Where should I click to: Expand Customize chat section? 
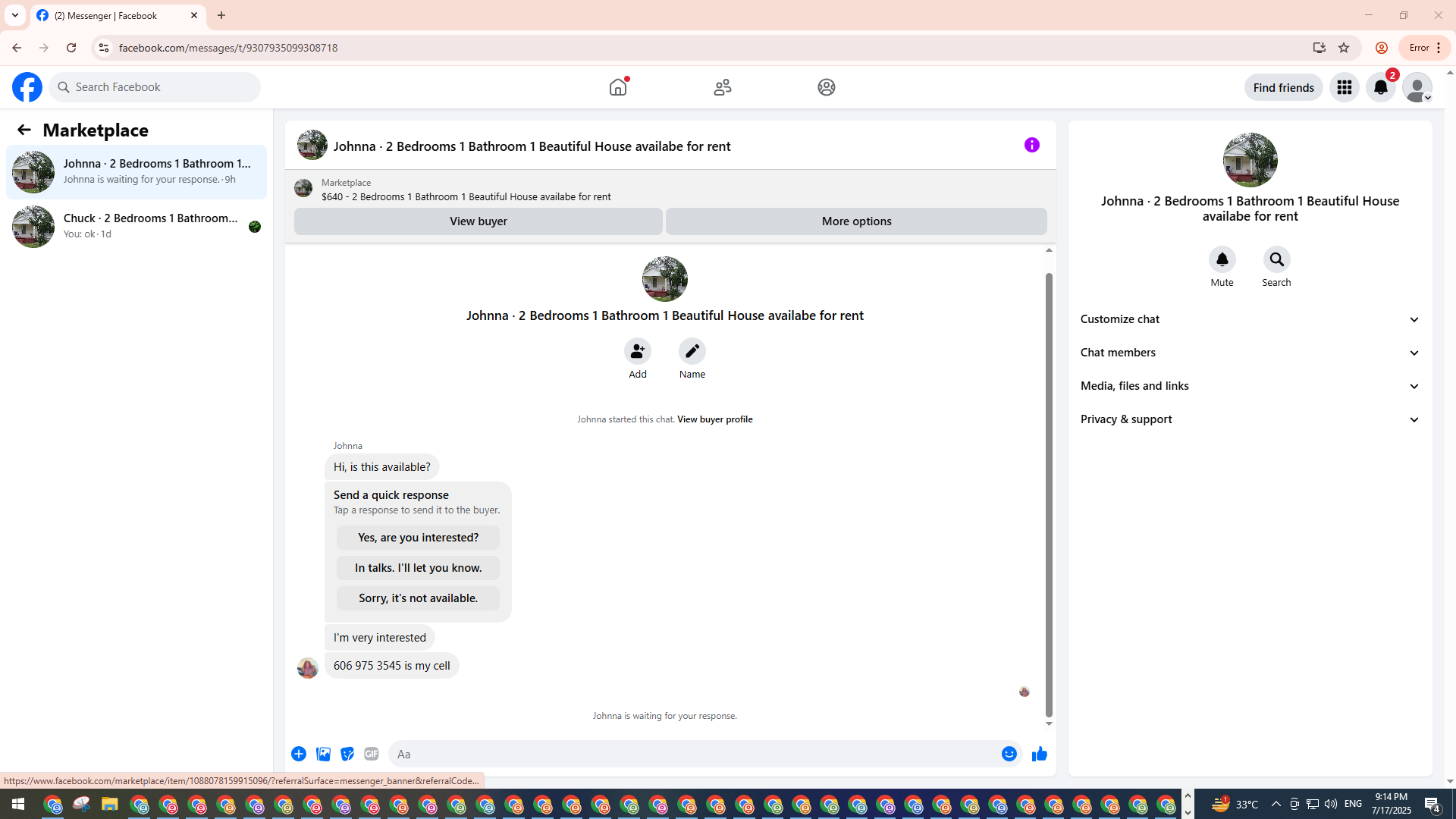point(1250,319)
